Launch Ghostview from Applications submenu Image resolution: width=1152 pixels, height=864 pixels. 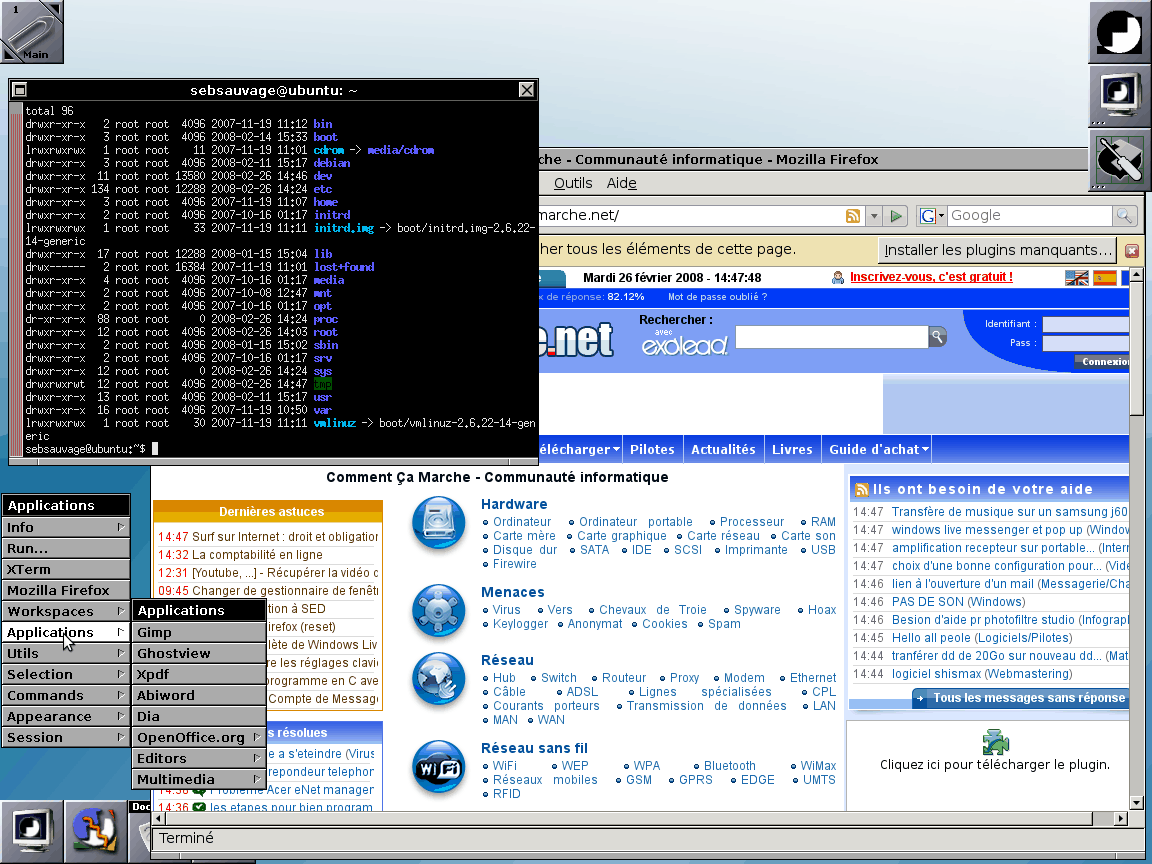pos(198,653)
